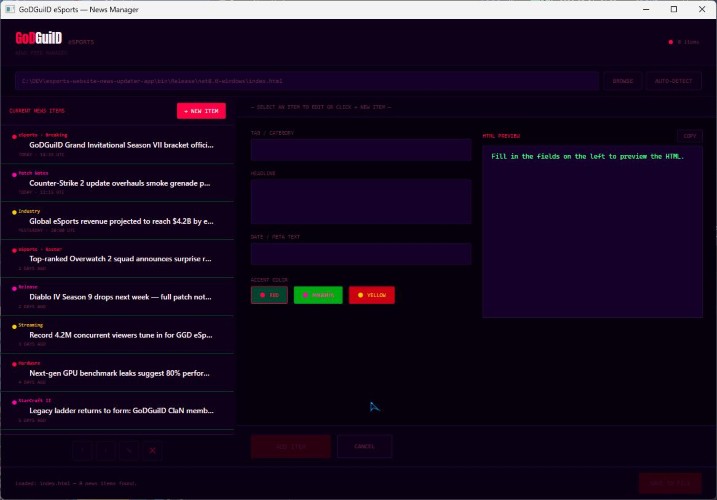The width and height of the screenshot is (717, 500).
Task: Click the Auto-Detect button
Action: [673, 81]
